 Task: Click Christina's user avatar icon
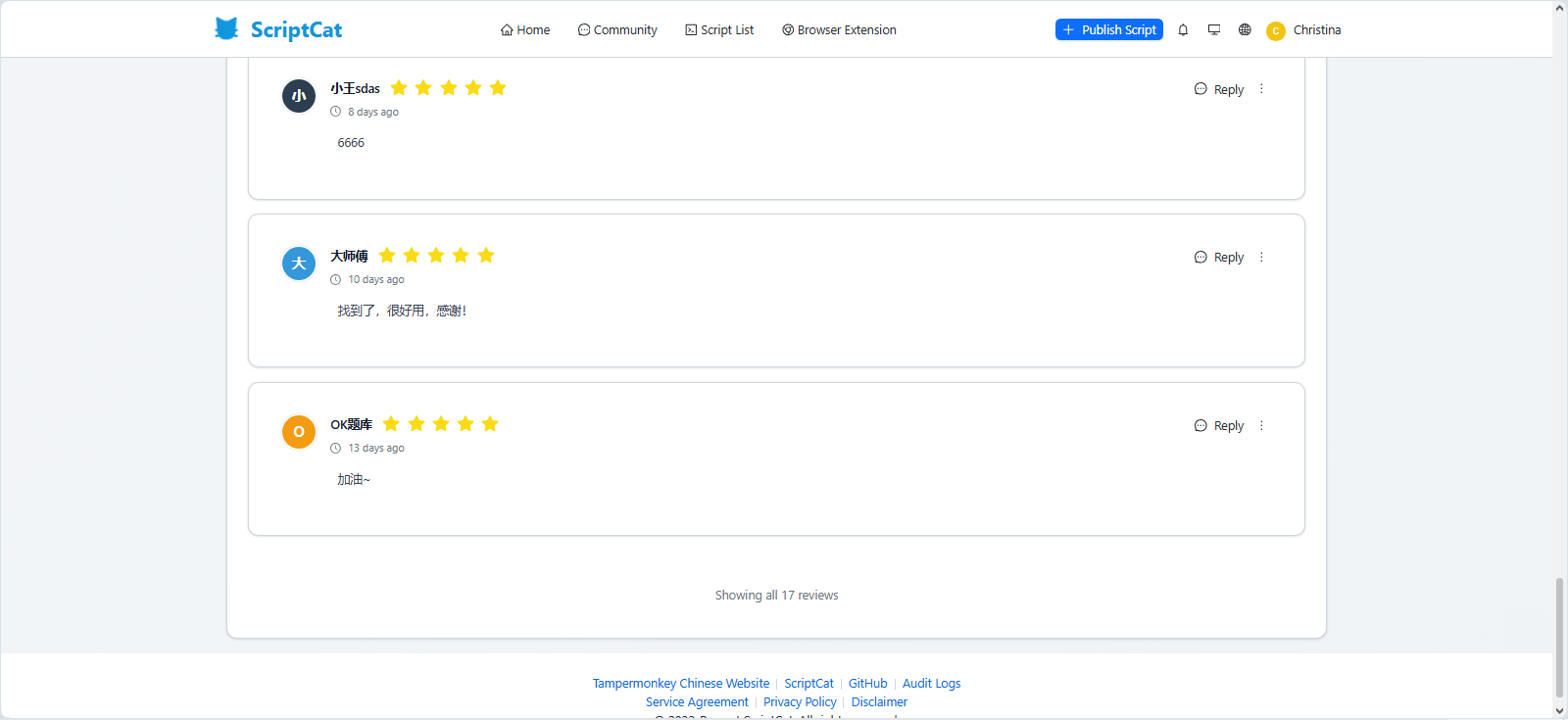1275,31
